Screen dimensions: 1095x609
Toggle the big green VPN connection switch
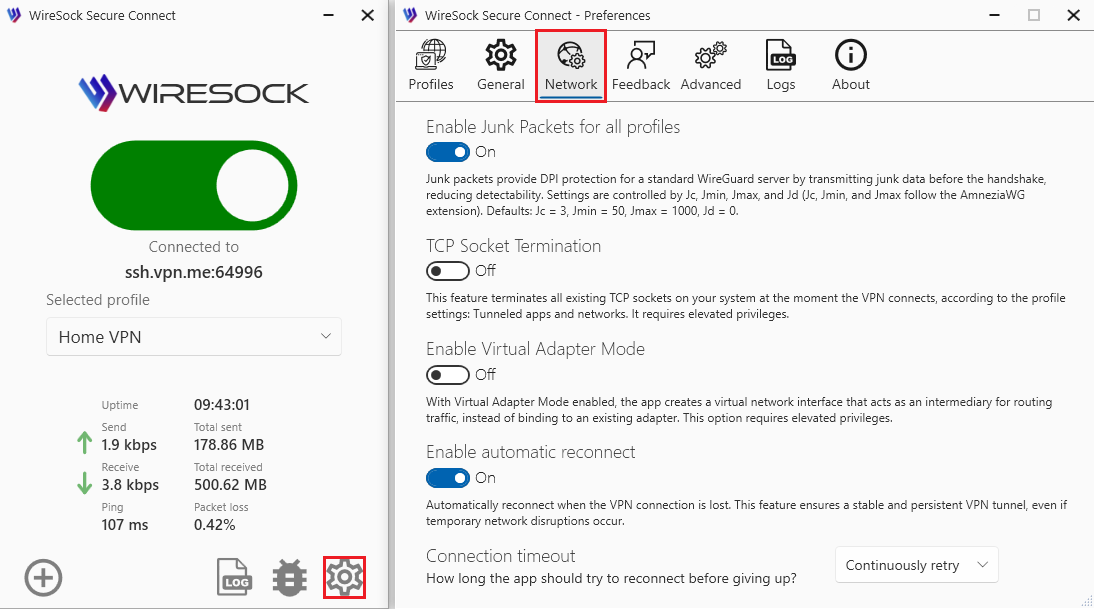pyautogui.click(x=193, y=185)
